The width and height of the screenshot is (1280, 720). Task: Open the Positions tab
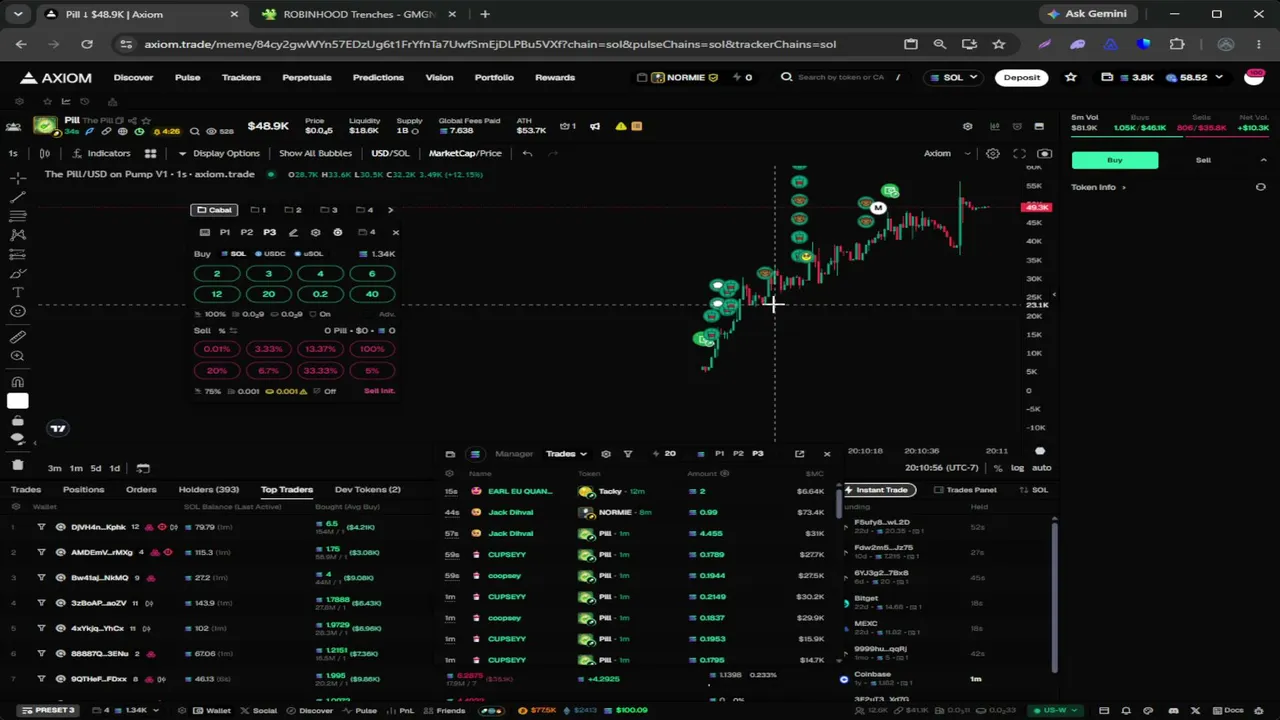(x=83, y=490)
